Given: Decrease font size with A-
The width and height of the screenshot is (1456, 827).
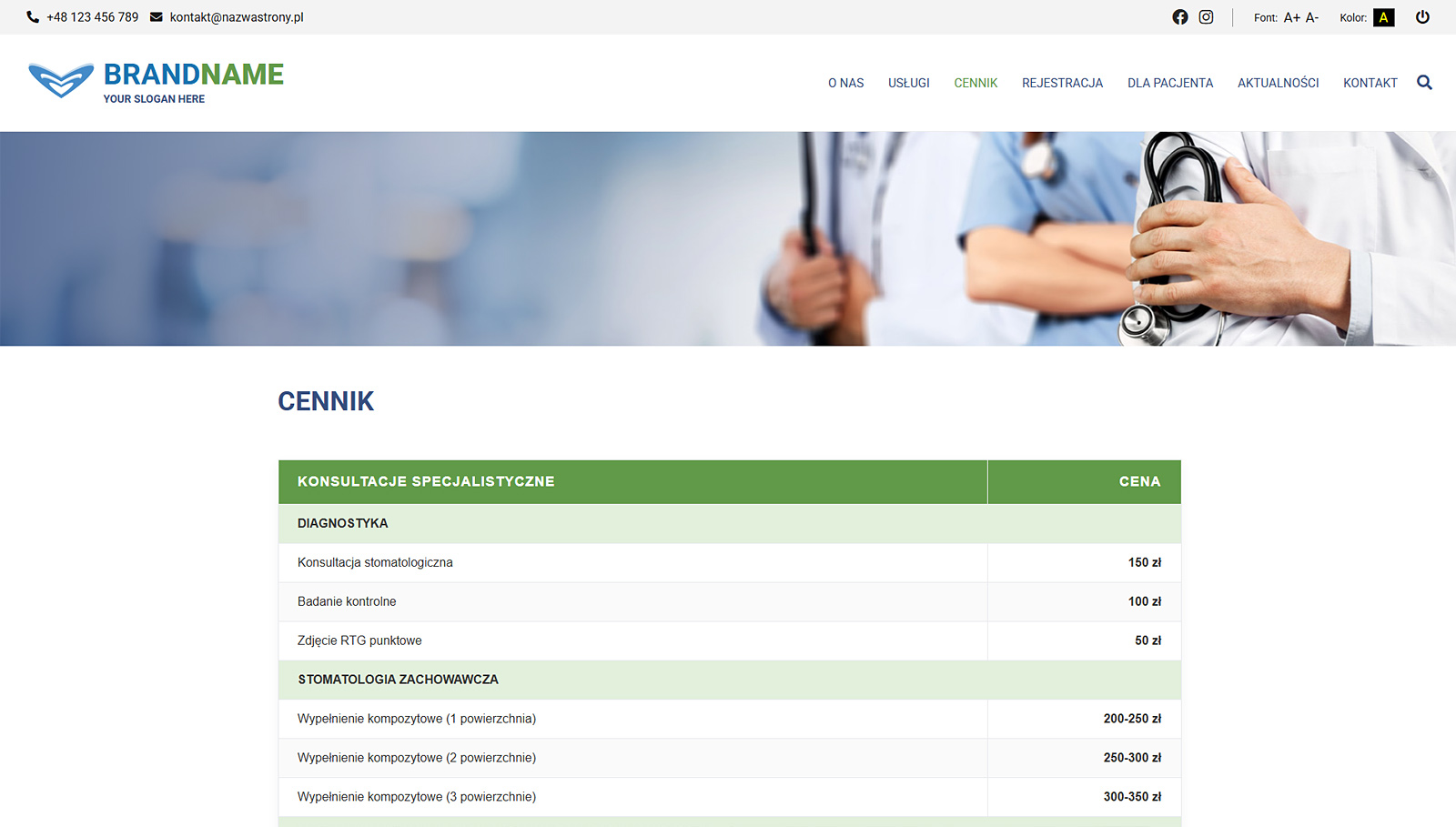Looking at the screenshot, I should tap(1312, 17).
